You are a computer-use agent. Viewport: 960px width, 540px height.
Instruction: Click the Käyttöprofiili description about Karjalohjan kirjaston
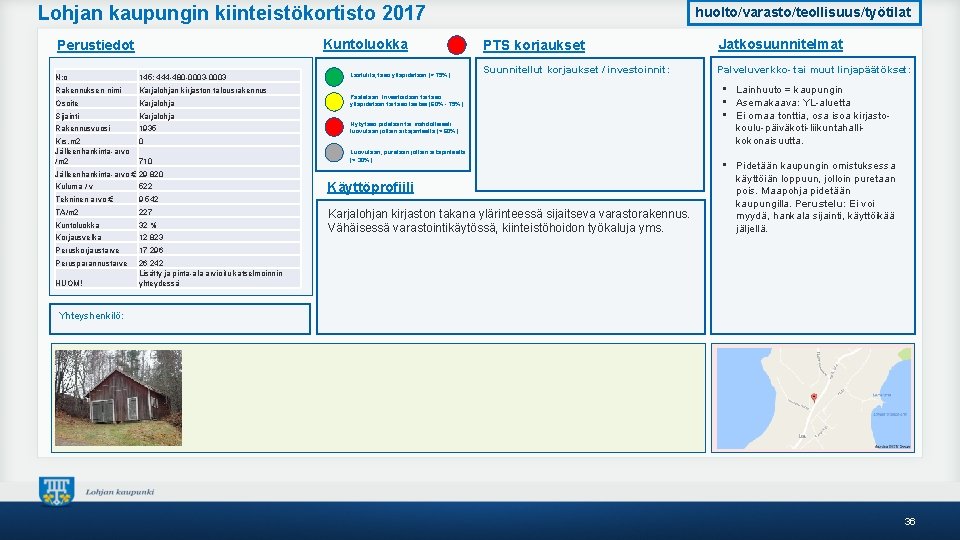[x=509, y=221]
